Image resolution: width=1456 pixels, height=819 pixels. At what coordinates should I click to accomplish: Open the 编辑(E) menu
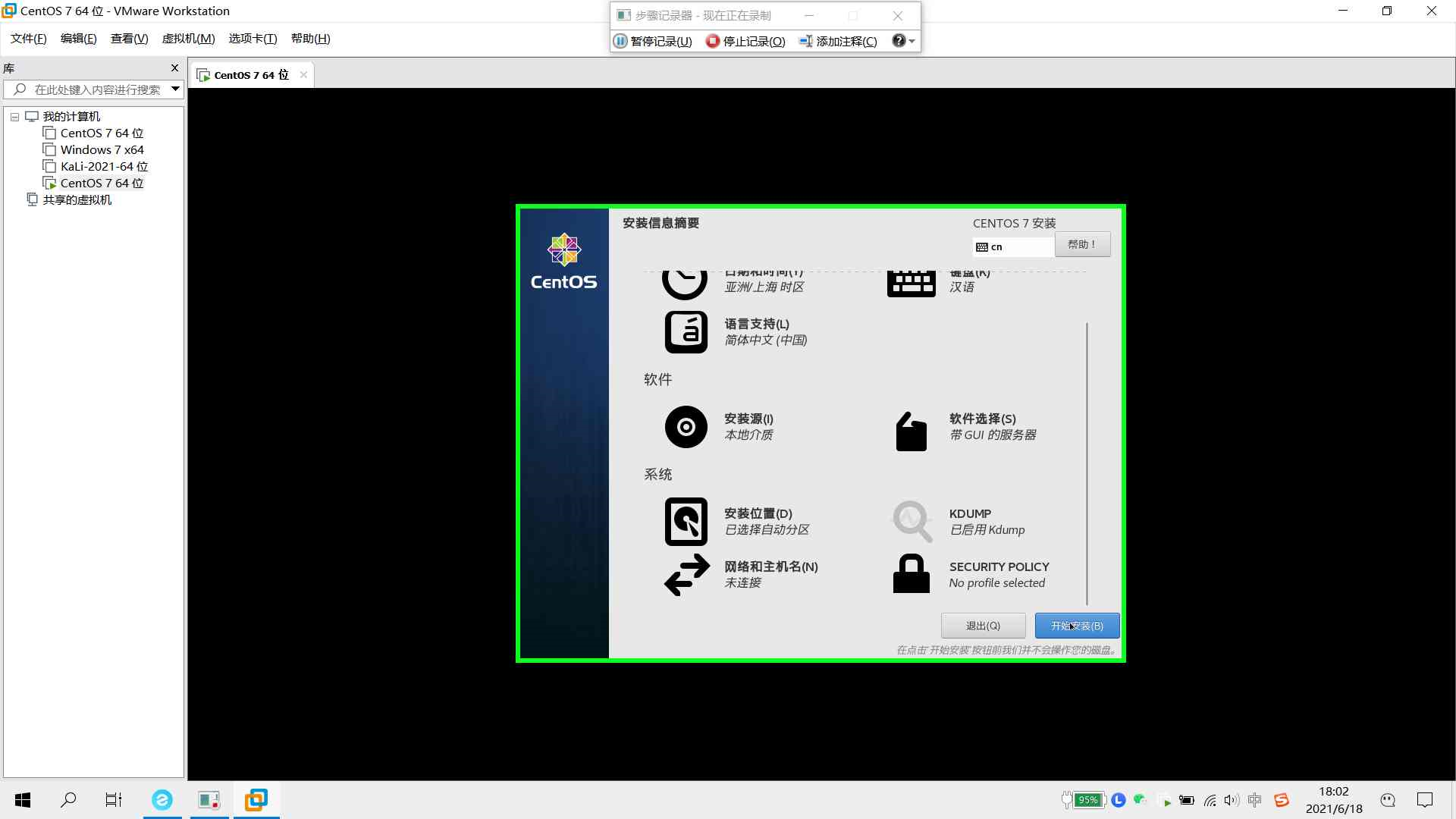tap(78, 39)
